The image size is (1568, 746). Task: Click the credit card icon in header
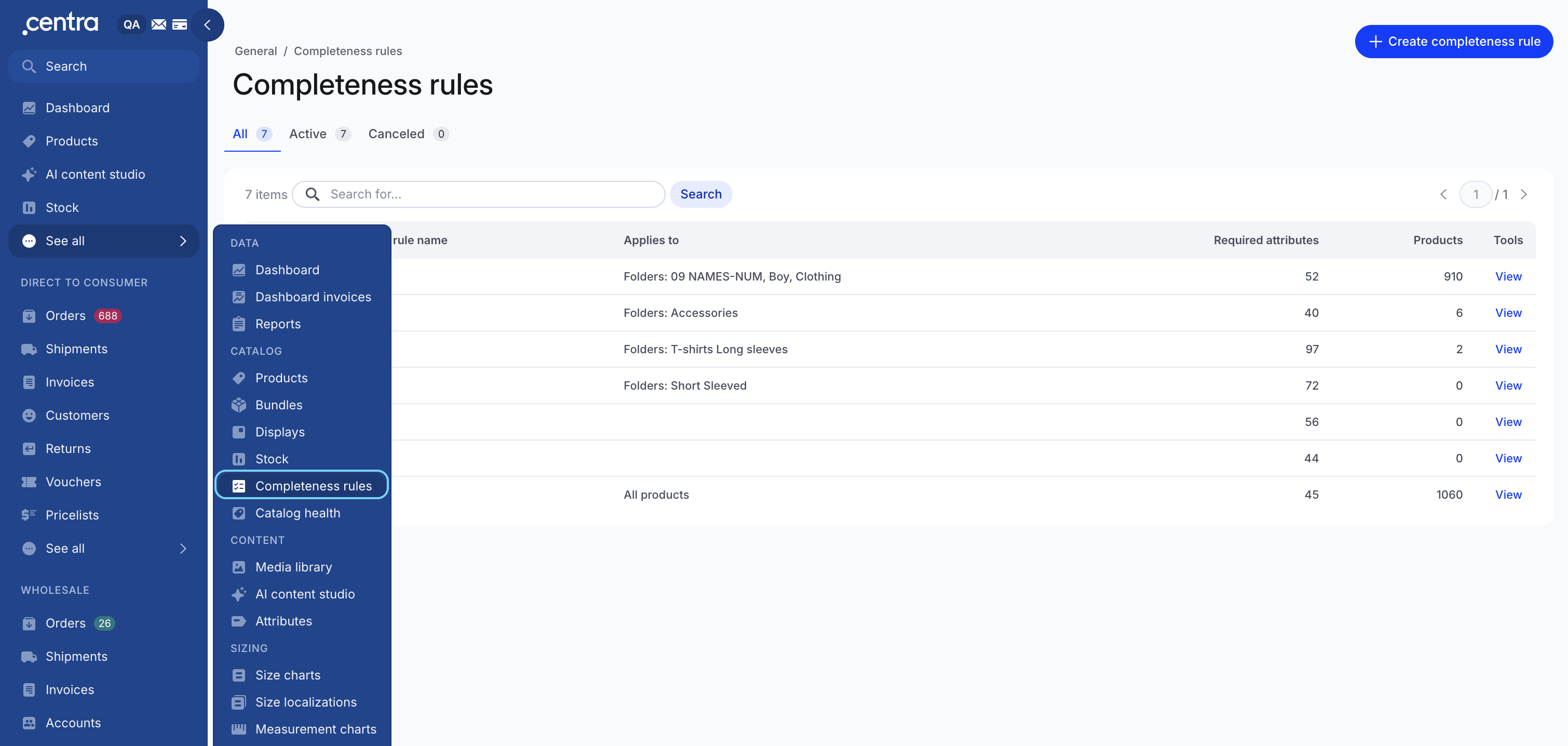coord(180,24)
